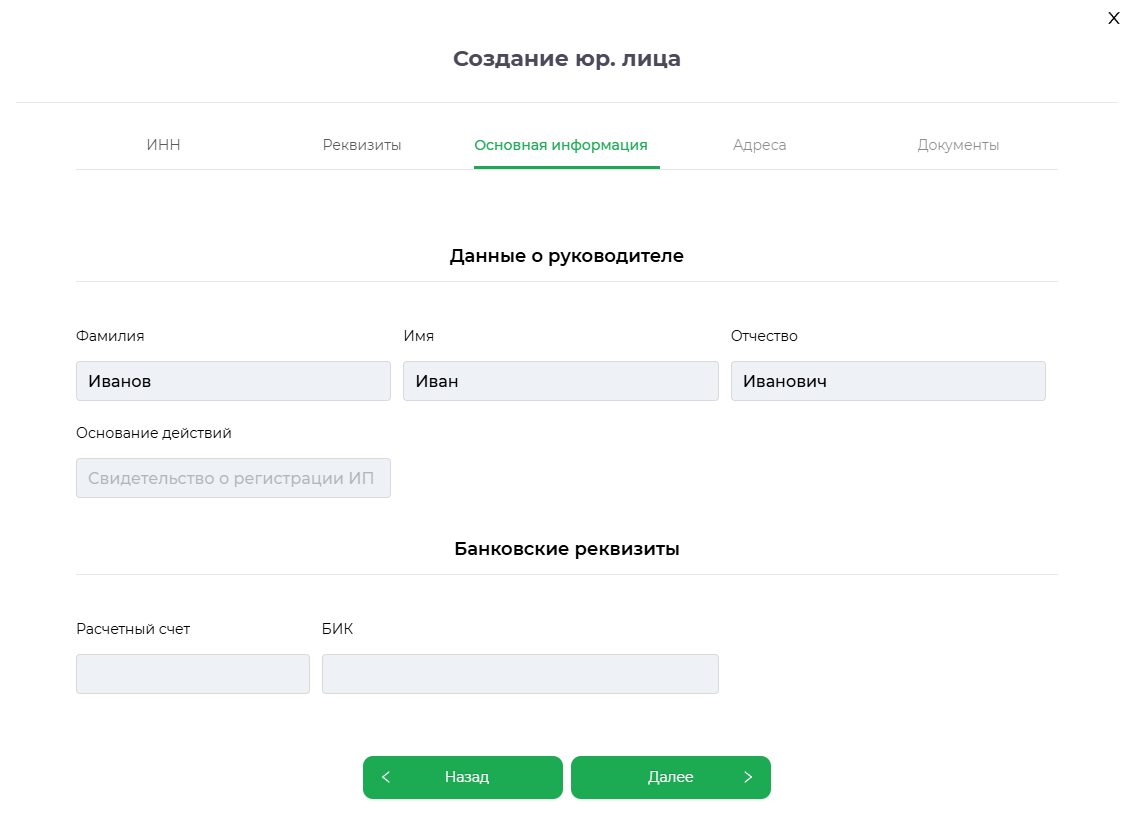Viewport: 1135px width, 827px height.
Task: Go to the Адреса tab
Action: pos(759,145)
